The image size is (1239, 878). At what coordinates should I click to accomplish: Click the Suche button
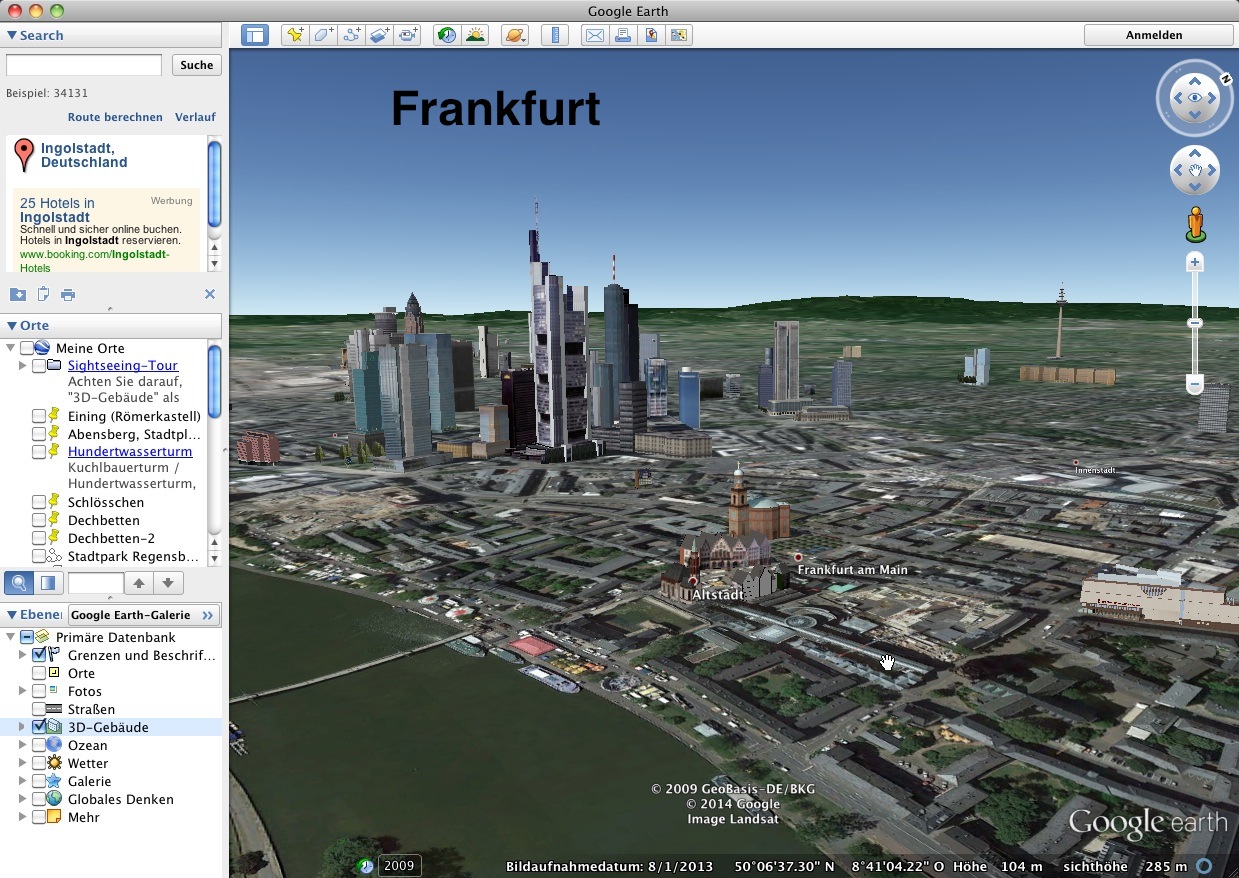coord(197,65)
